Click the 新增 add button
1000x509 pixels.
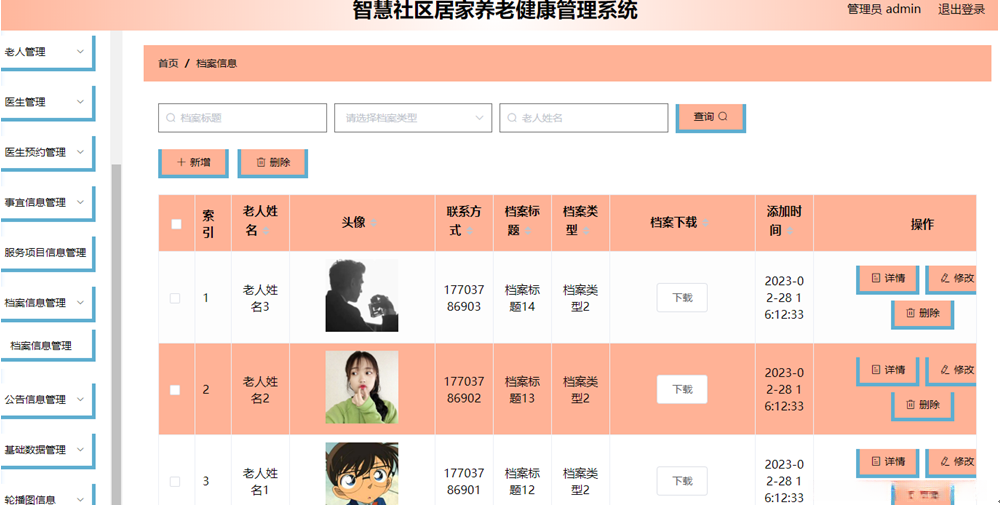click(193, 163)
